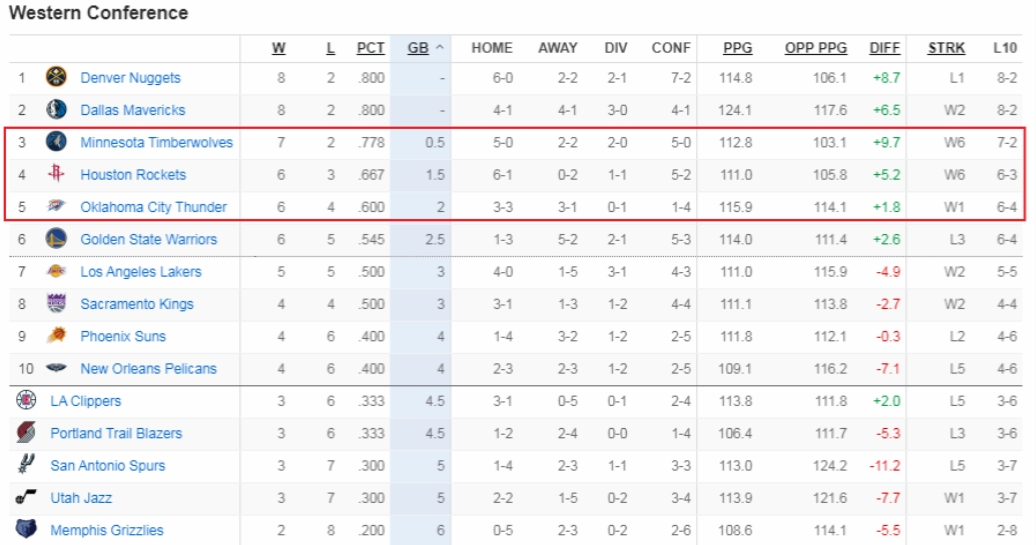Sort by PPG column header
This screenshot has width=1036, height=545.
pos(739,47)
